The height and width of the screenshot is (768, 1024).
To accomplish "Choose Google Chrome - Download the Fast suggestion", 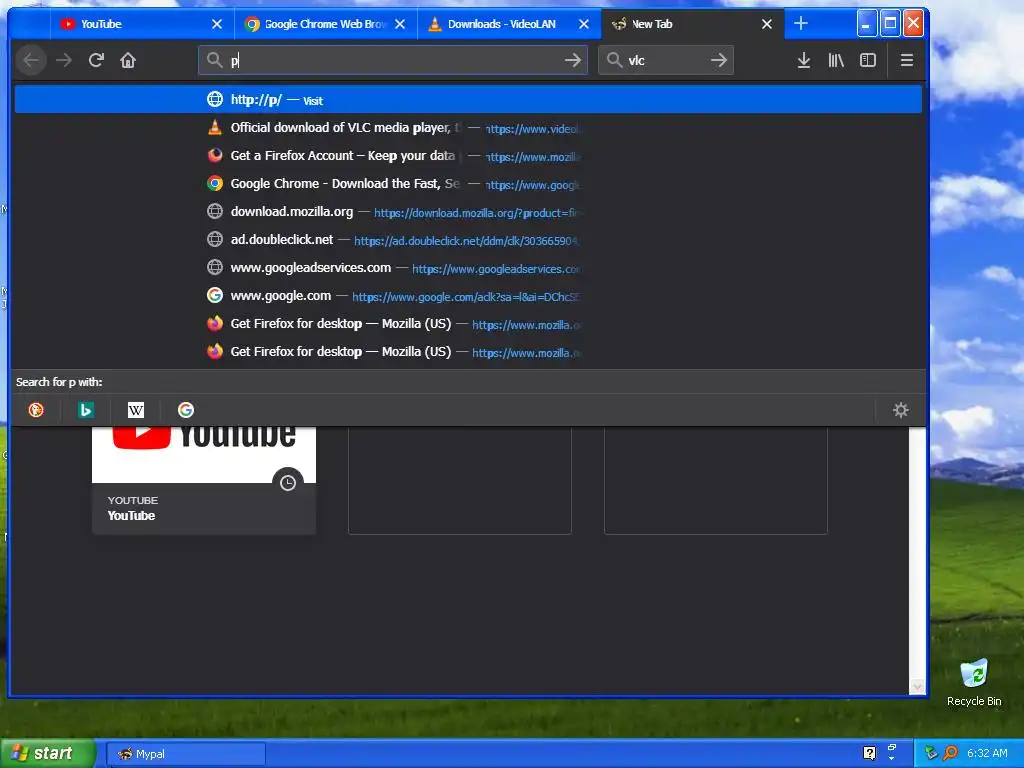I will coord(468,184).
